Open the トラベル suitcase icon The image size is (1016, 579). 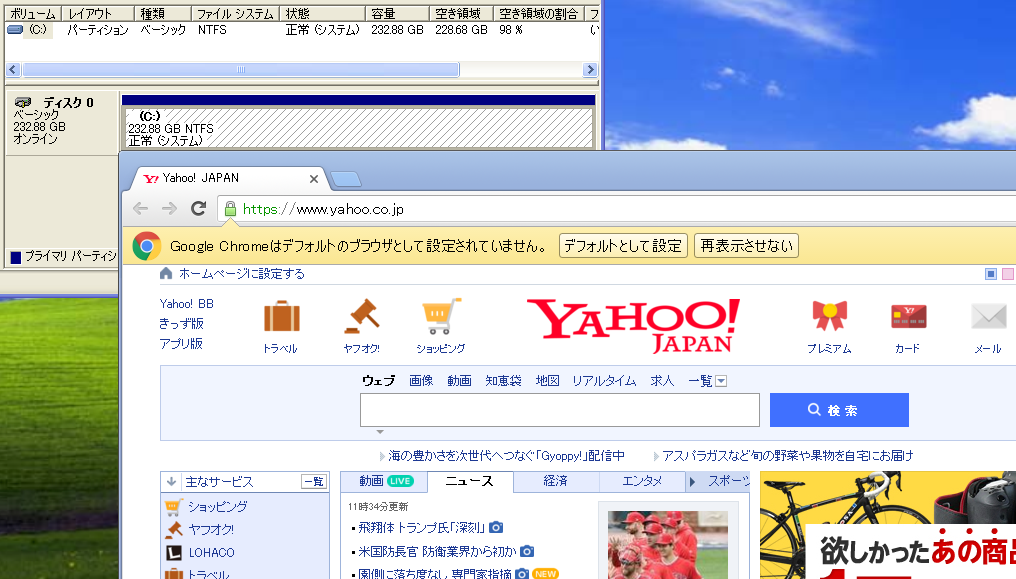click(281, 317)
